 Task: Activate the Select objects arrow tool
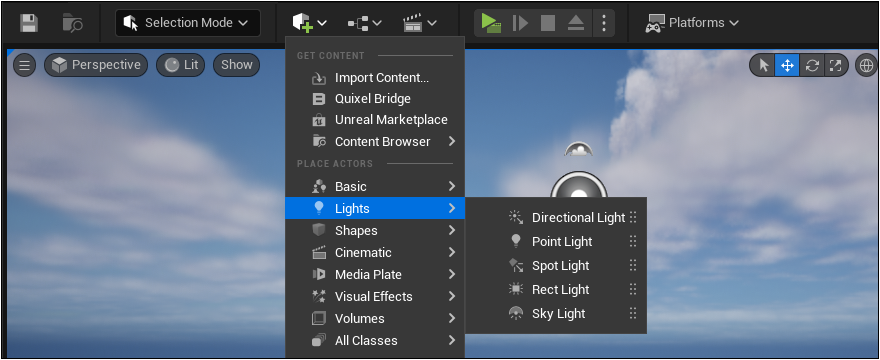[x=763, y=66]
